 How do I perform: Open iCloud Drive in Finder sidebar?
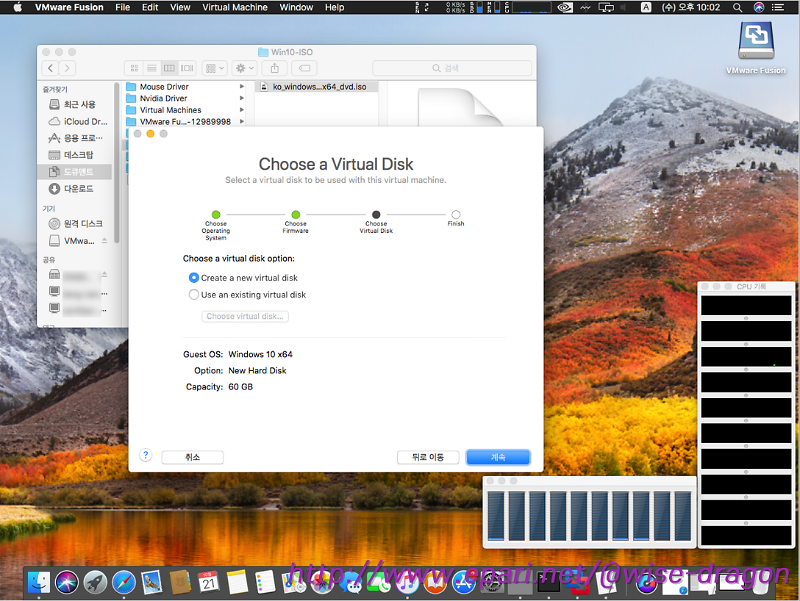(74, 121)
